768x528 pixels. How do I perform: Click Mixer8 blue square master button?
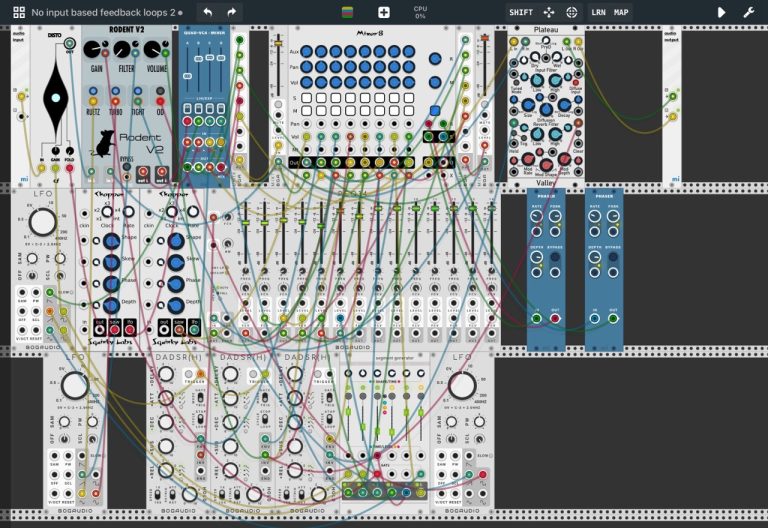434,110
